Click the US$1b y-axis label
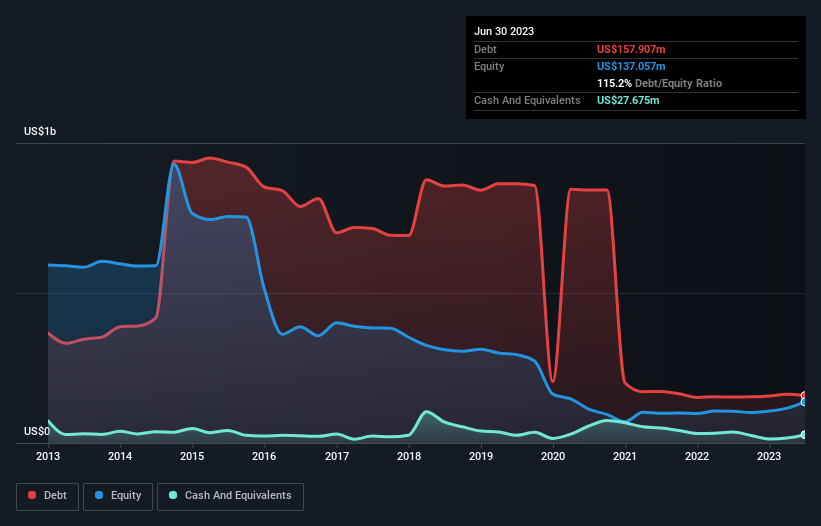 [x=40, y=131]
